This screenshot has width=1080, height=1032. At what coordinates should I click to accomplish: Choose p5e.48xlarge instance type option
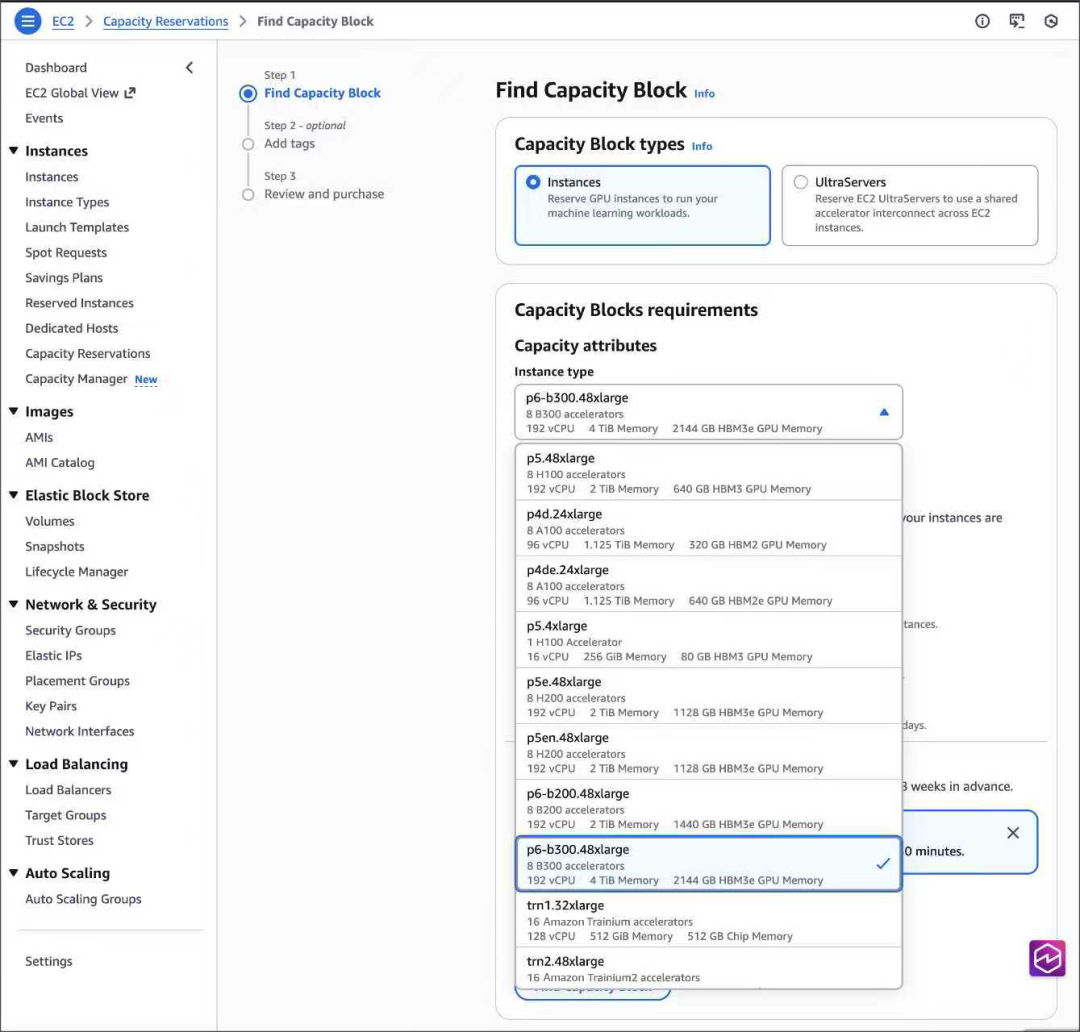708,696
